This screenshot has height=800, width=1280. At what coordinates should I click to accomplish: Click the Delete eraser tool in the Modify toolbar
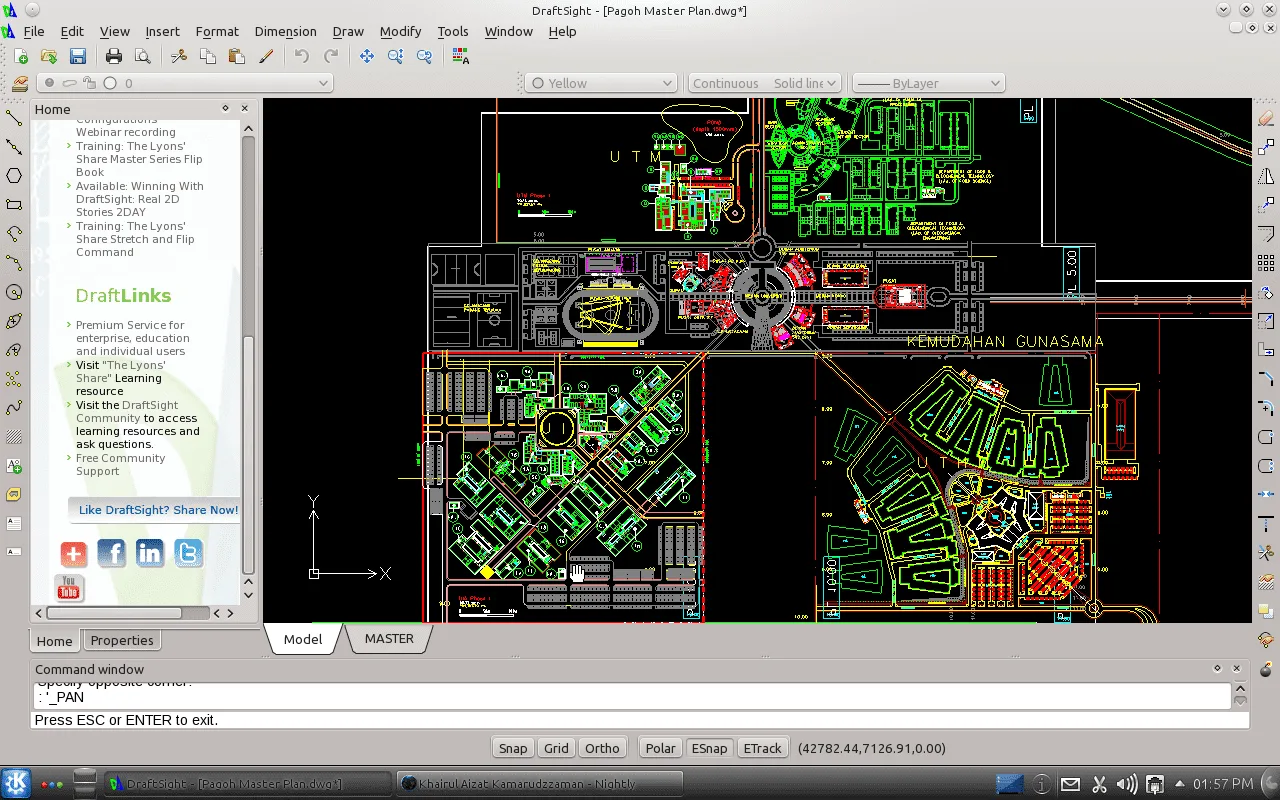[1266, 118]
